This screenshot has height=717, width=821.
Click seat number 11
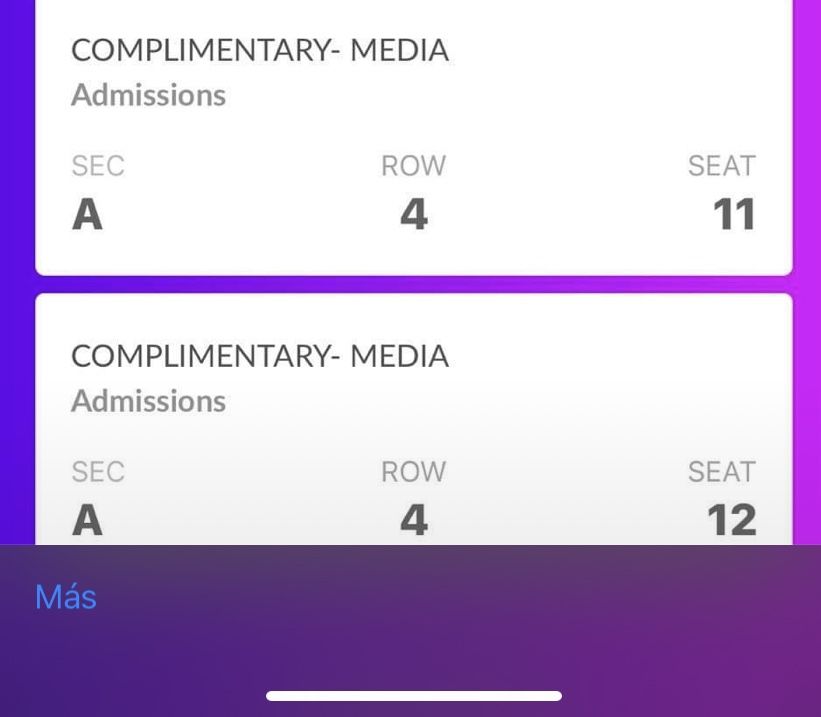tap(733, 215)
